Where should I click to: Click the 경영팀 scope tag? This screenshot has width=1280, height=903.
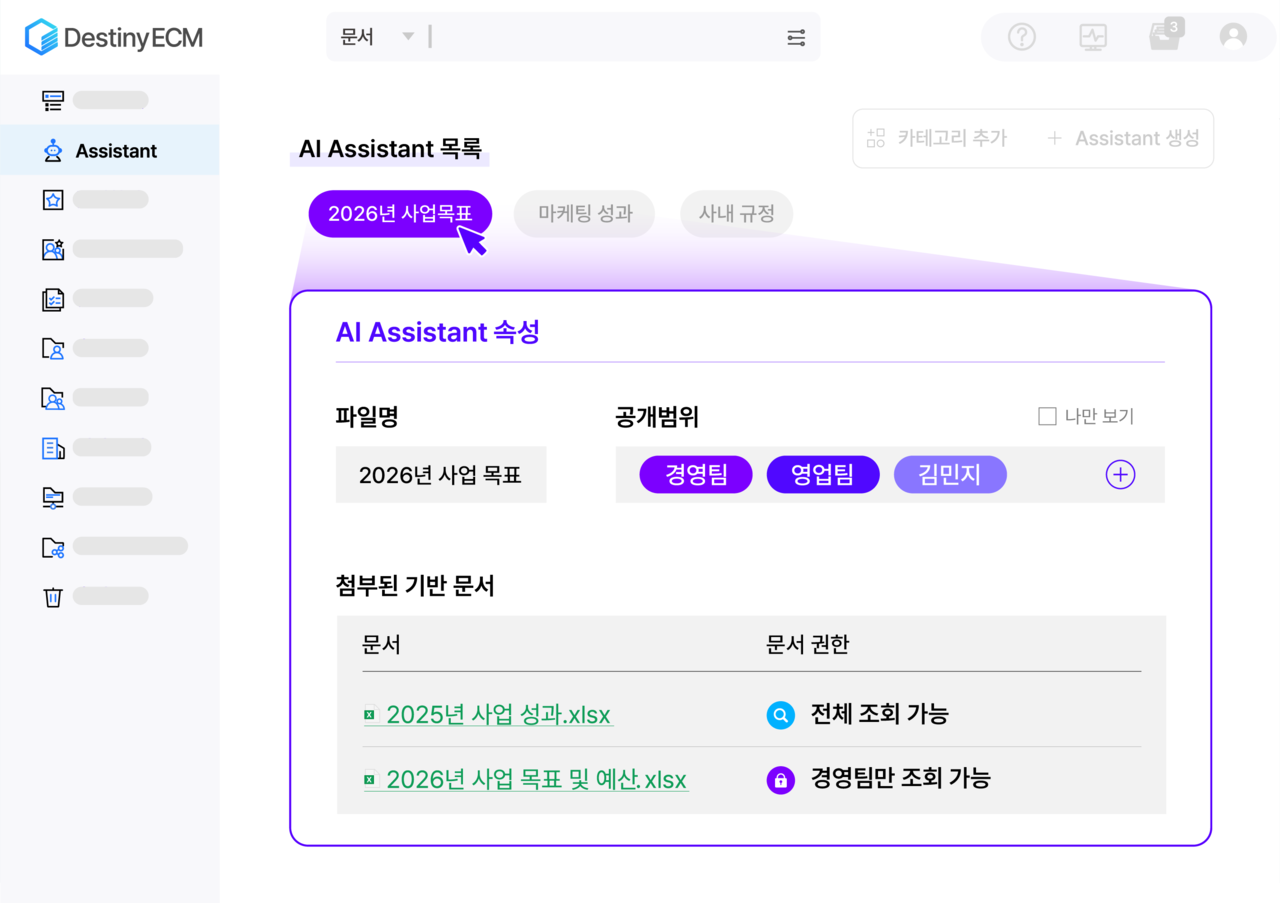[x=696, y=475]
